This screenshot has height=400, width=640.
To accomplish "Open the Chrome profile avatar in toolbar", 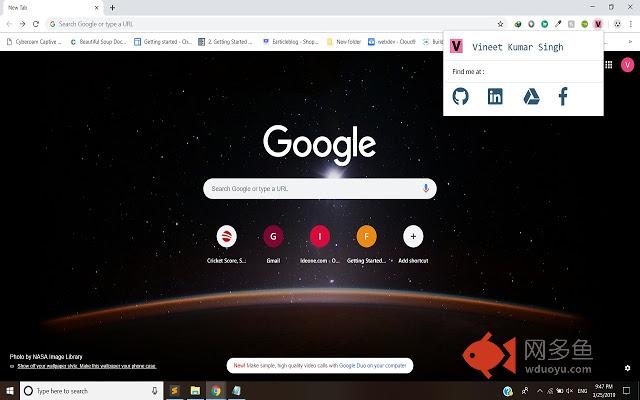I will tap(618, 24).
